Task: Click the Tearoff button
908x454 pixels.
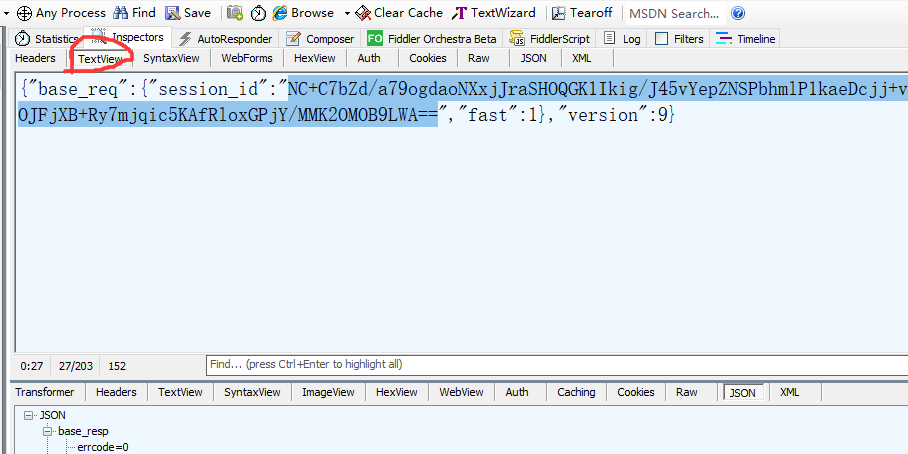Action: [x=582, y=13]
